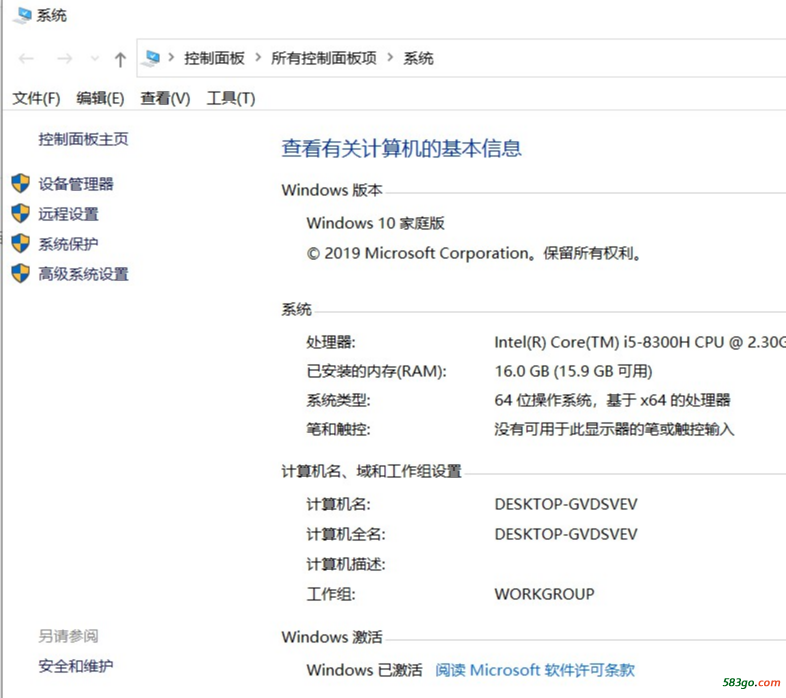Click the text Windows 10 家庭版
Image resolution: width=786 pixels, height=698 pixels.
[375, 223]
